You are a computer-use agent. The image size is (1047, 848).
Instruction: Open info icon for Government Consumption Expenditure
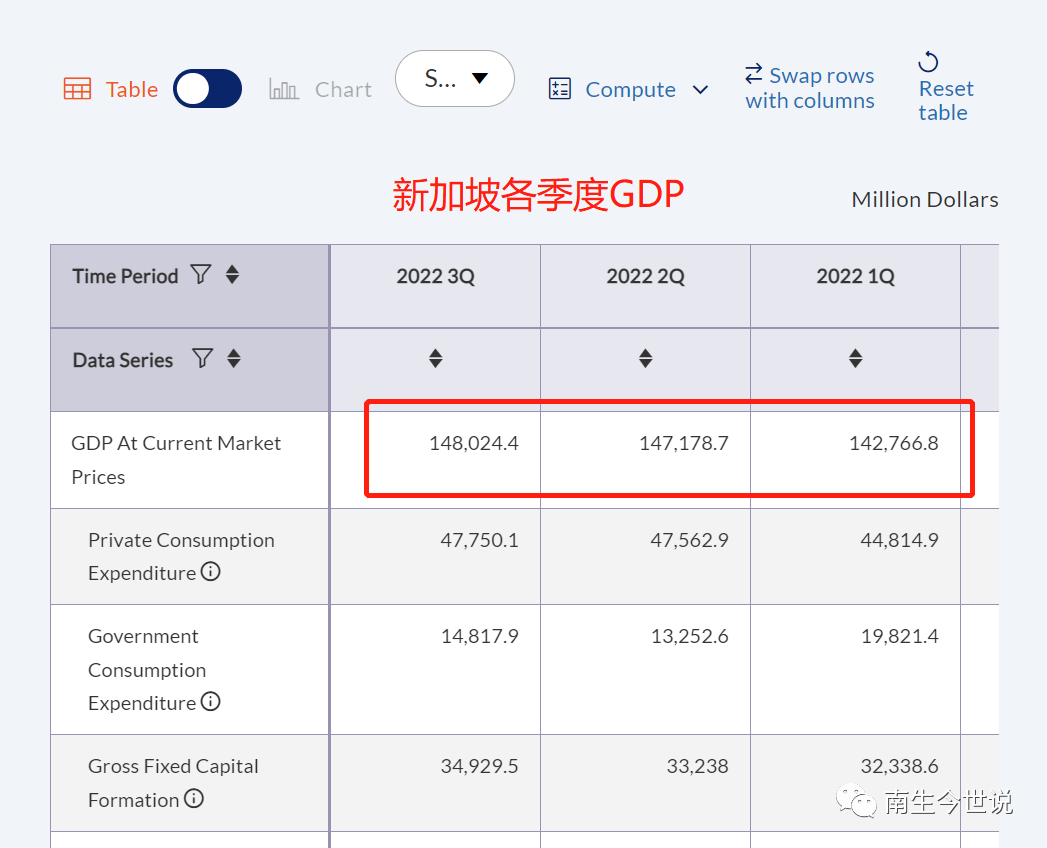(x=210, y=702)
